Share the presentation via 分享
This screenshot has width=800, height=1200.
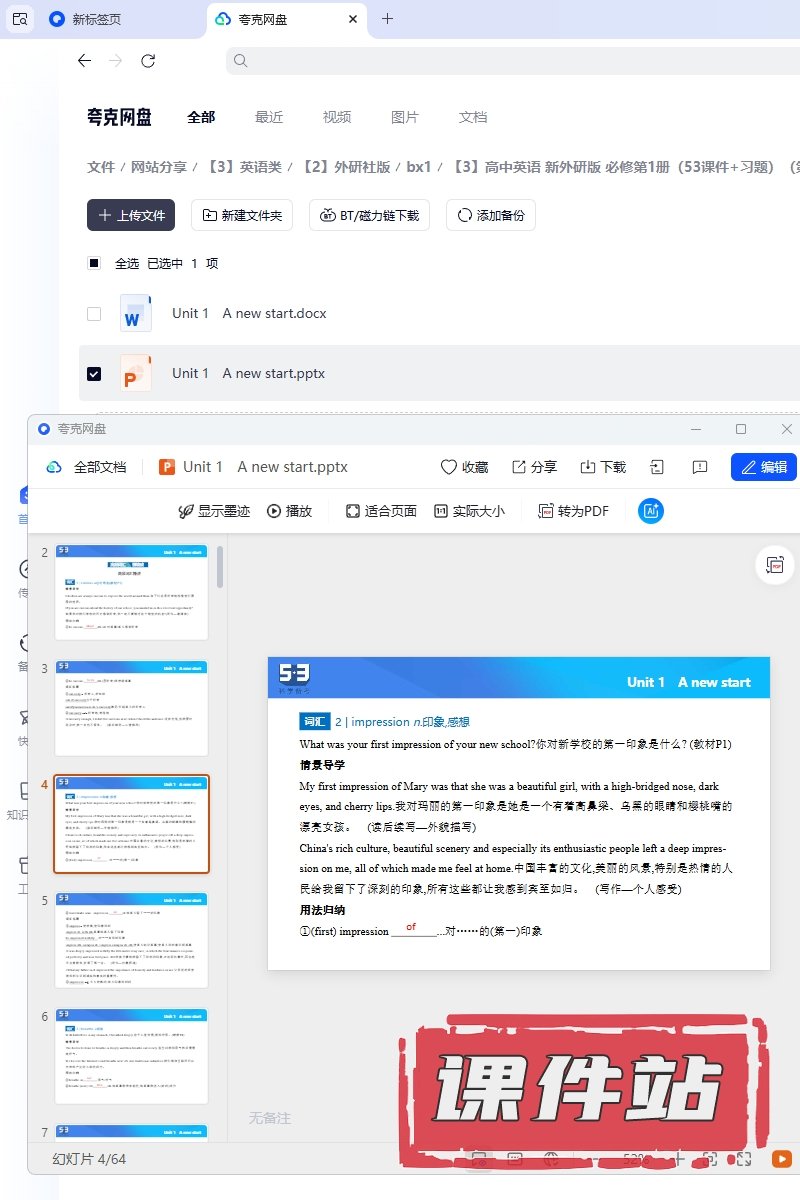click(534, 467)
